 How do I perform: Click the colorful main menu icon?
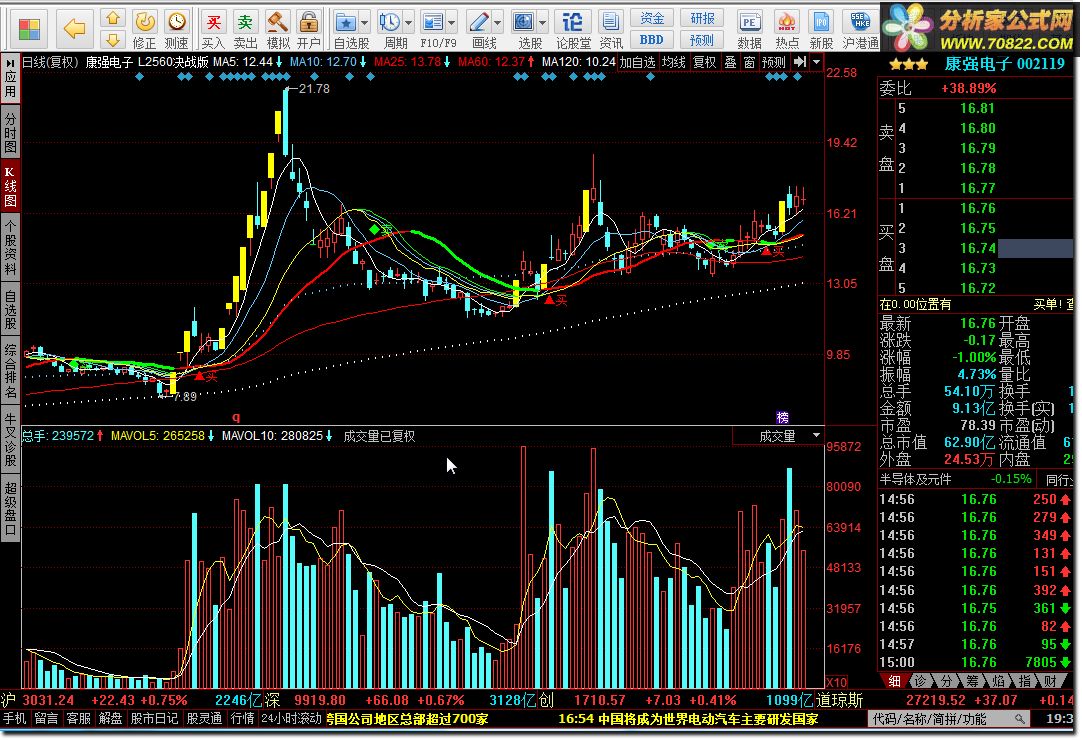28,28
